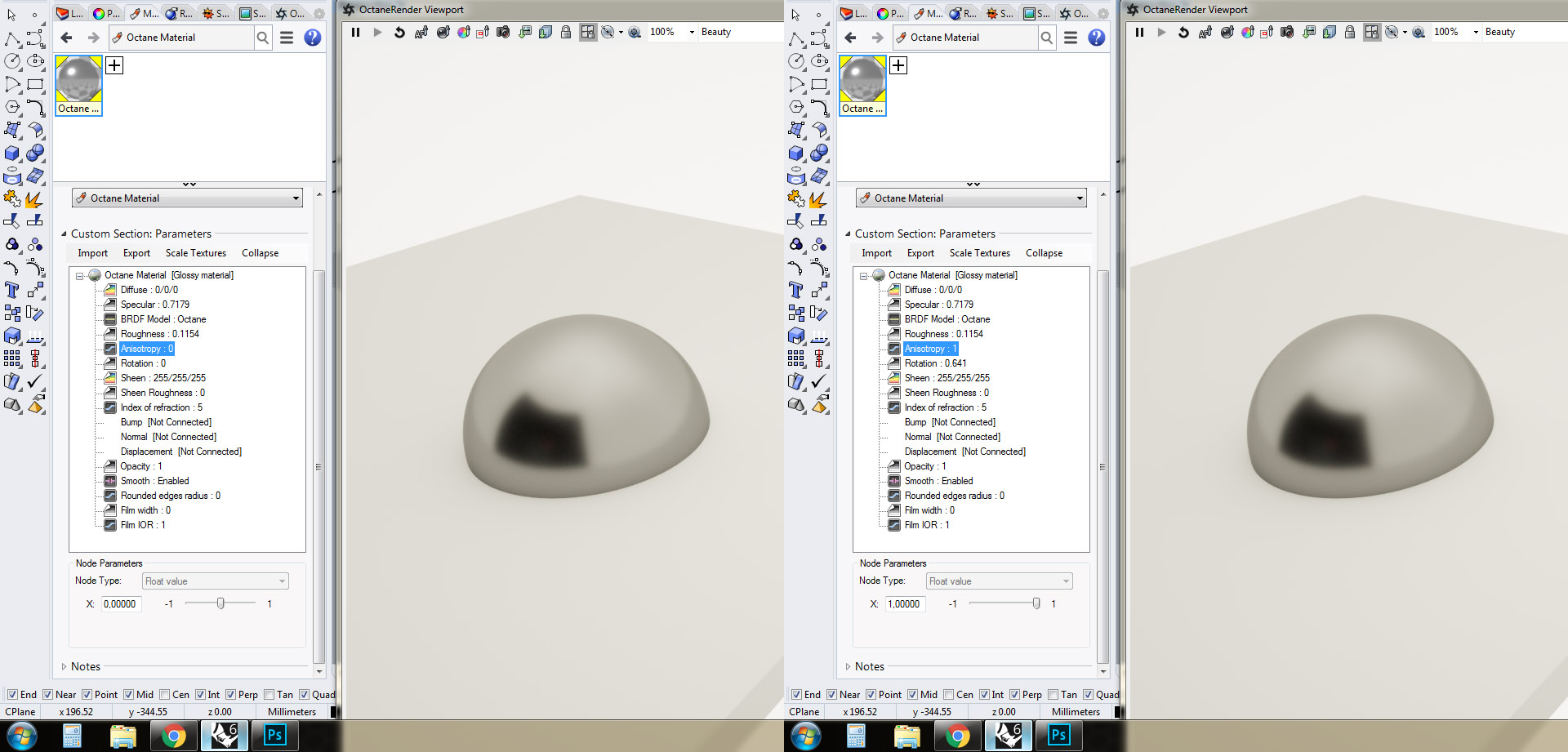Click Scale Textures in the left panel
Screen dimensions: 1568x752
click(196, 253)
